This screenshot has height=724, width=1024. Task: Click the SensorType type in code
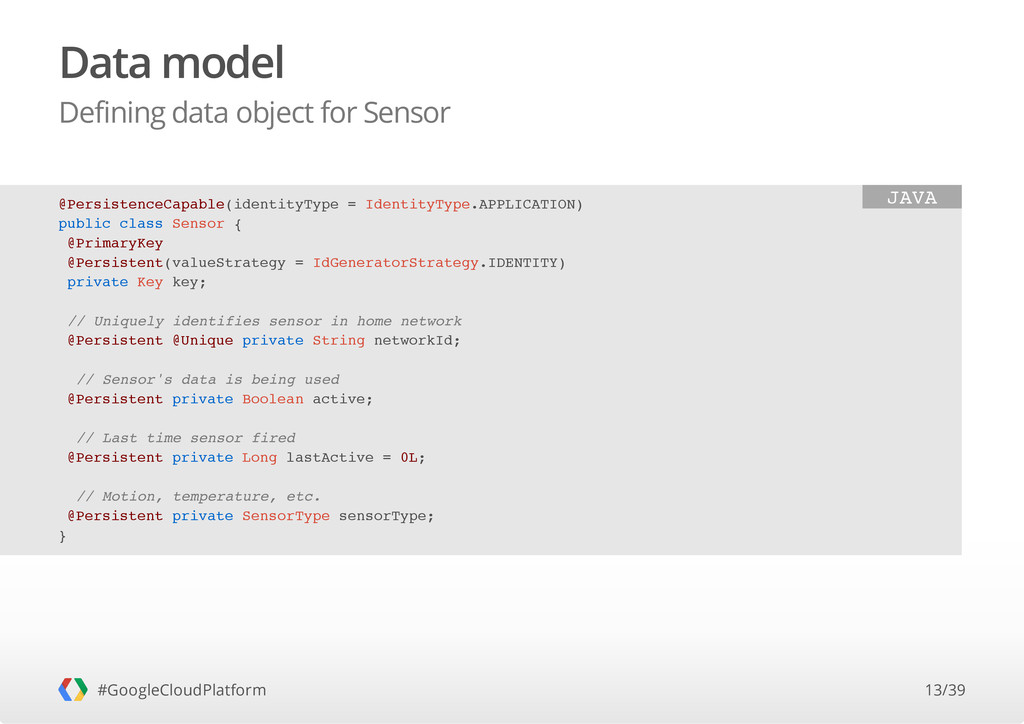coord(285,516)
